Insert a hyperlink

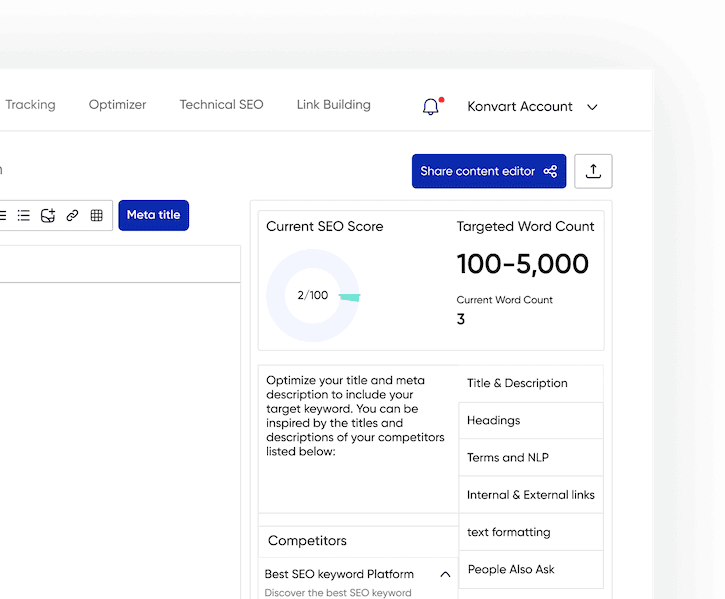(x=72, y=216)
